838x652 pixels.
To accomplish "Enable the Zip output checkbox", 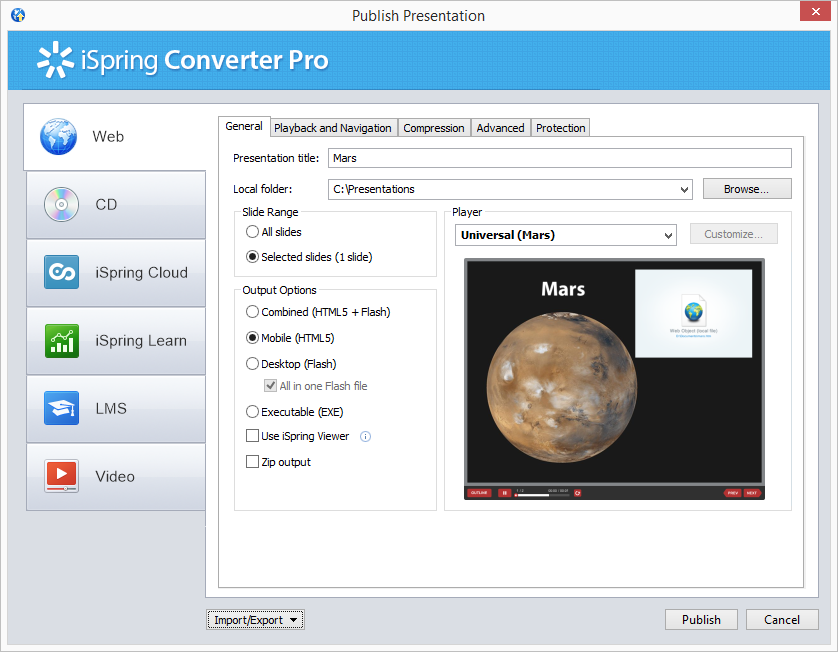I will pos(252,461).
